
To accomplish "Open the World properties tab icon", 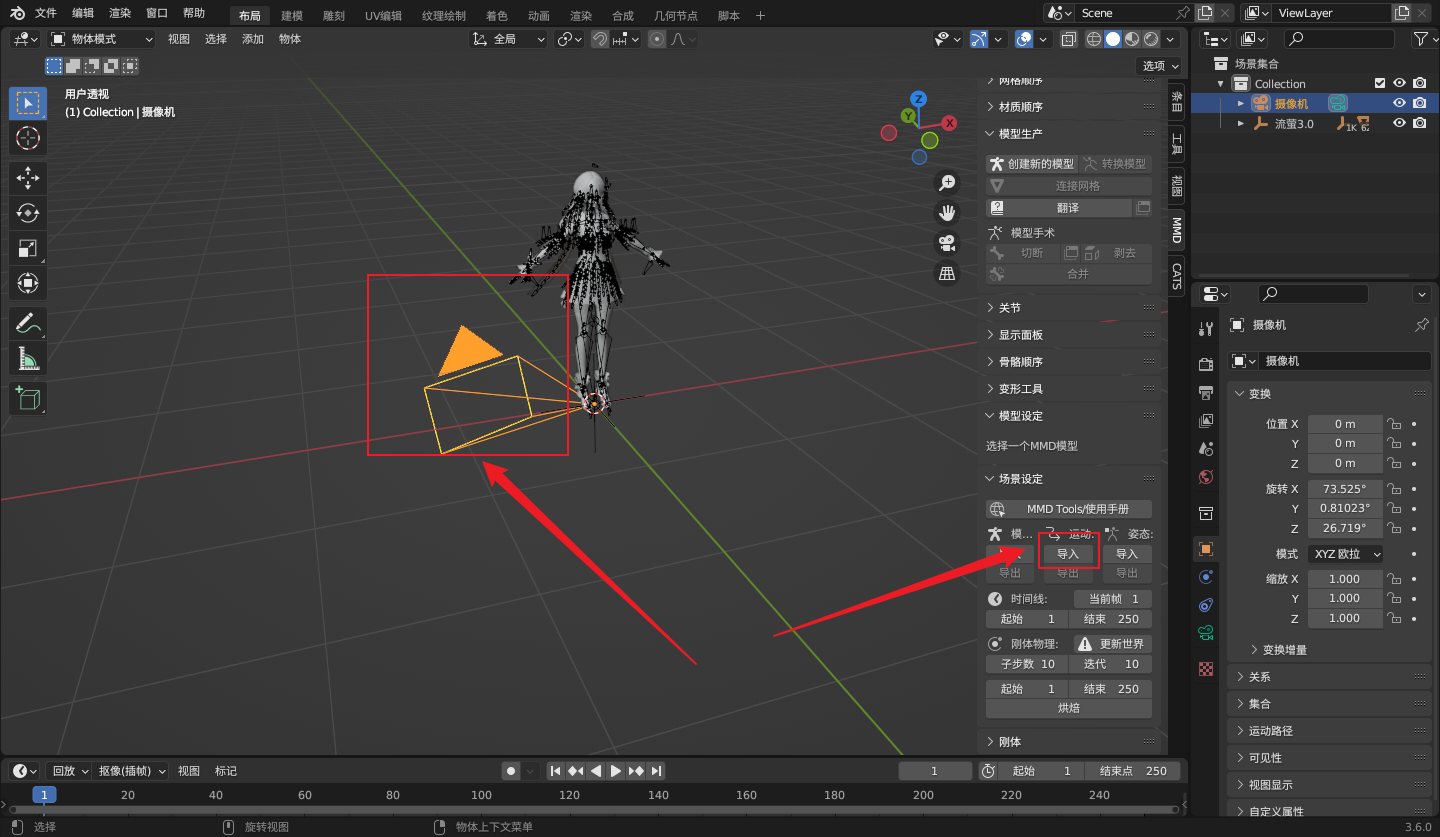I will coord(1206,477).
